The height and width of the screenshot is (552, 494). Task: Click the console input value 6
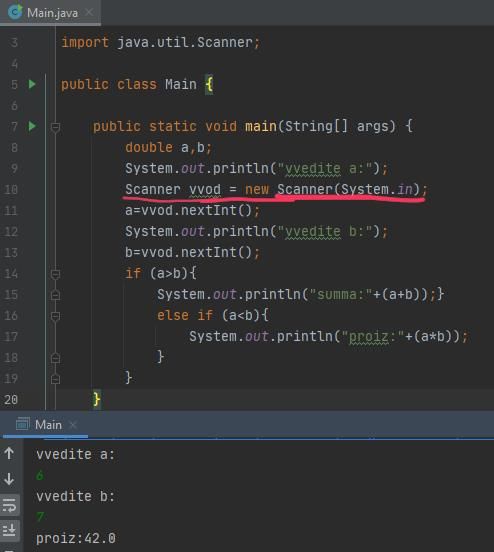tap(40, 476)
